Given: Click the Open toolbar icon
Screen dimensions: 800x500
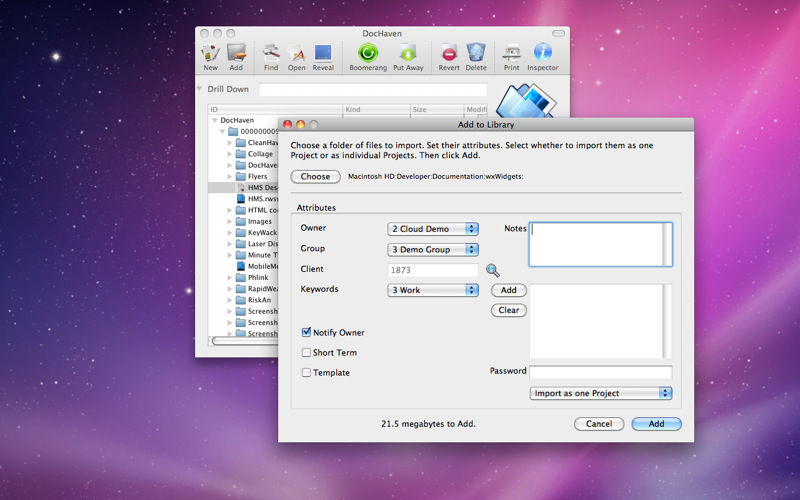Looking at the screenshot, I should click(x=296, y=53).
